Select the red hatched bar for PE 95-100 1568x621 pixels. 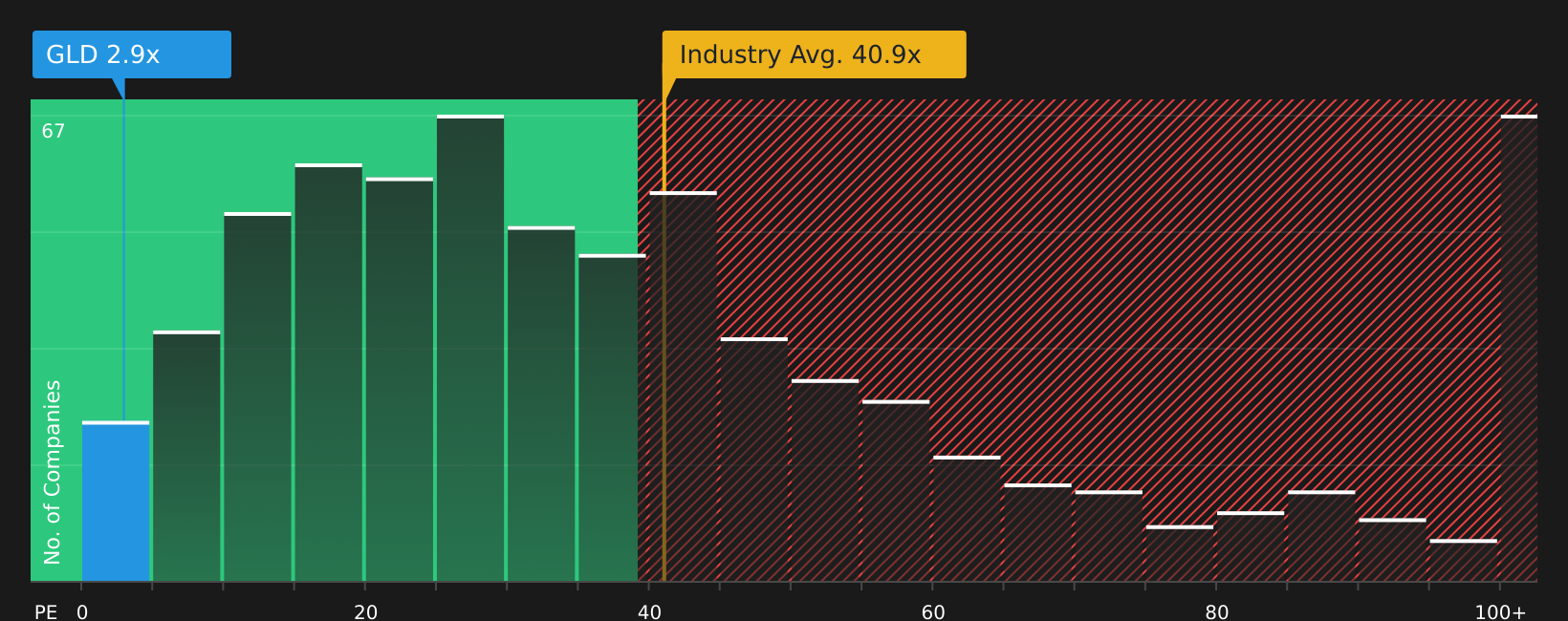(x=1463, y=560)
